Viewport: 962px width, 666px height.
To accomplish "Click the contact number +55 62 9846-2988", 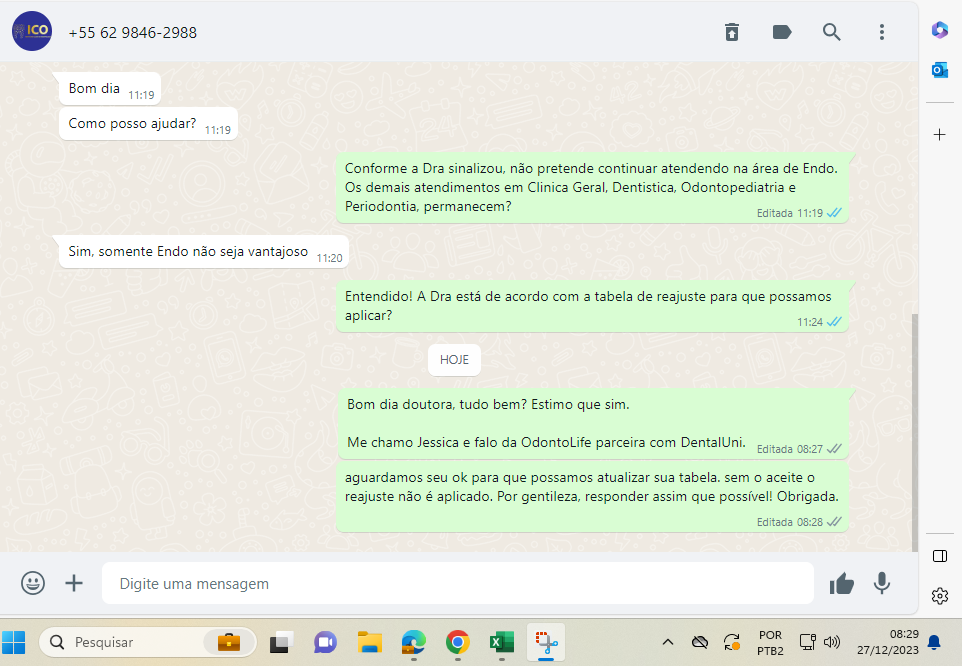I will [x=133, y=33].
